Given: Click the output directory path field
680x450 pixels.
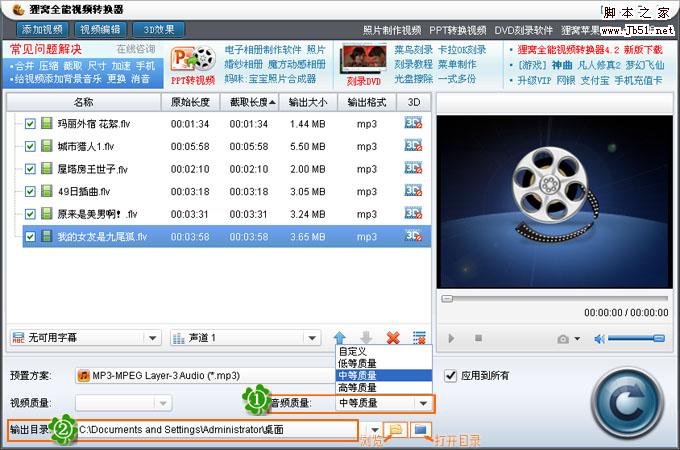Looking at the screenshot, I should (x=217, y=430).
